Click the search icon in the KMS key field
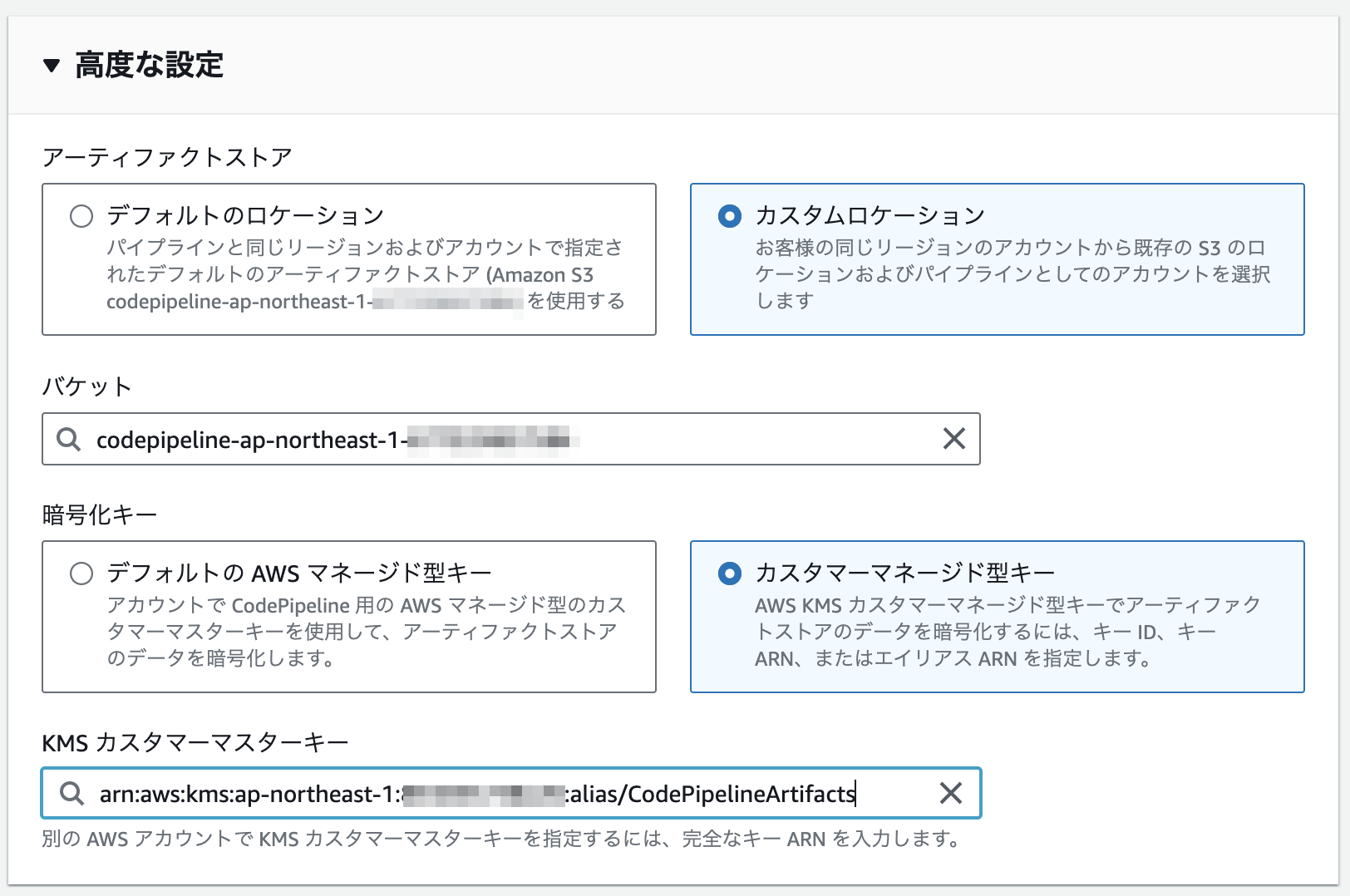The height and width of the screenshot is (896, 1350). pyautogui.click(x=73, y=794)
